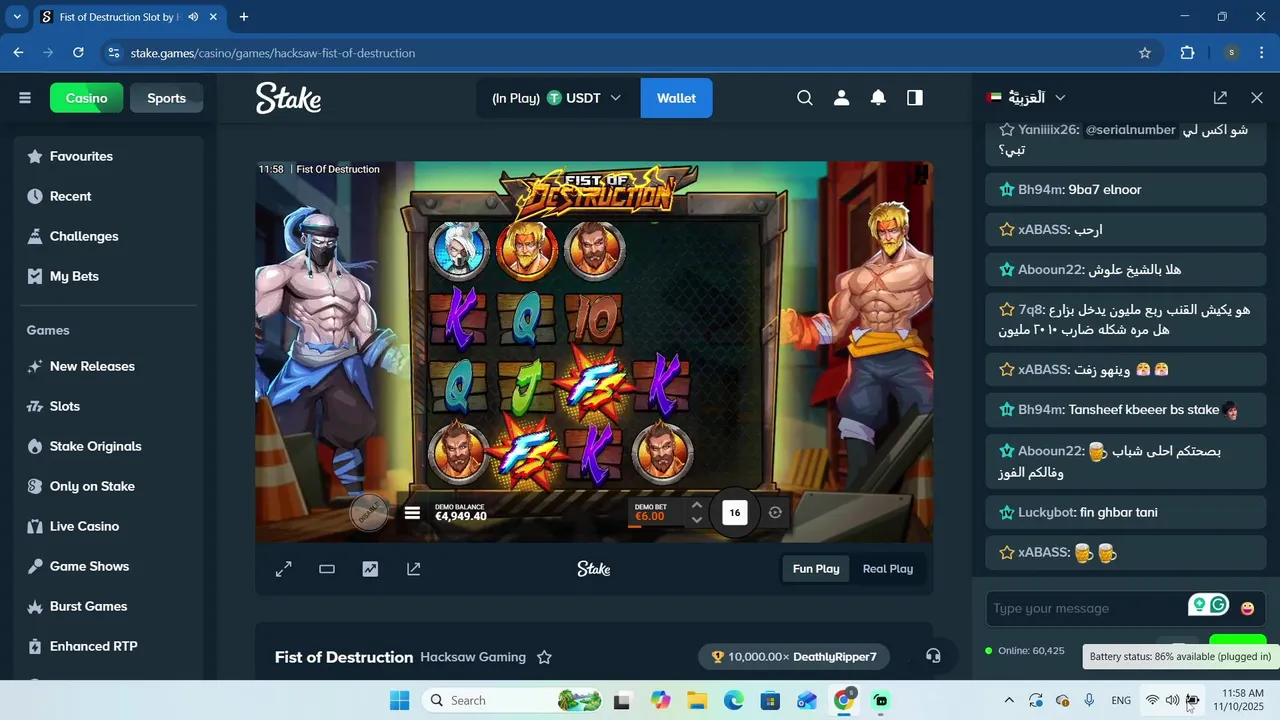Viewport: 1280px width, 720px height.
Task: Open File Explorer from taskbar
Action: (697, 700)
